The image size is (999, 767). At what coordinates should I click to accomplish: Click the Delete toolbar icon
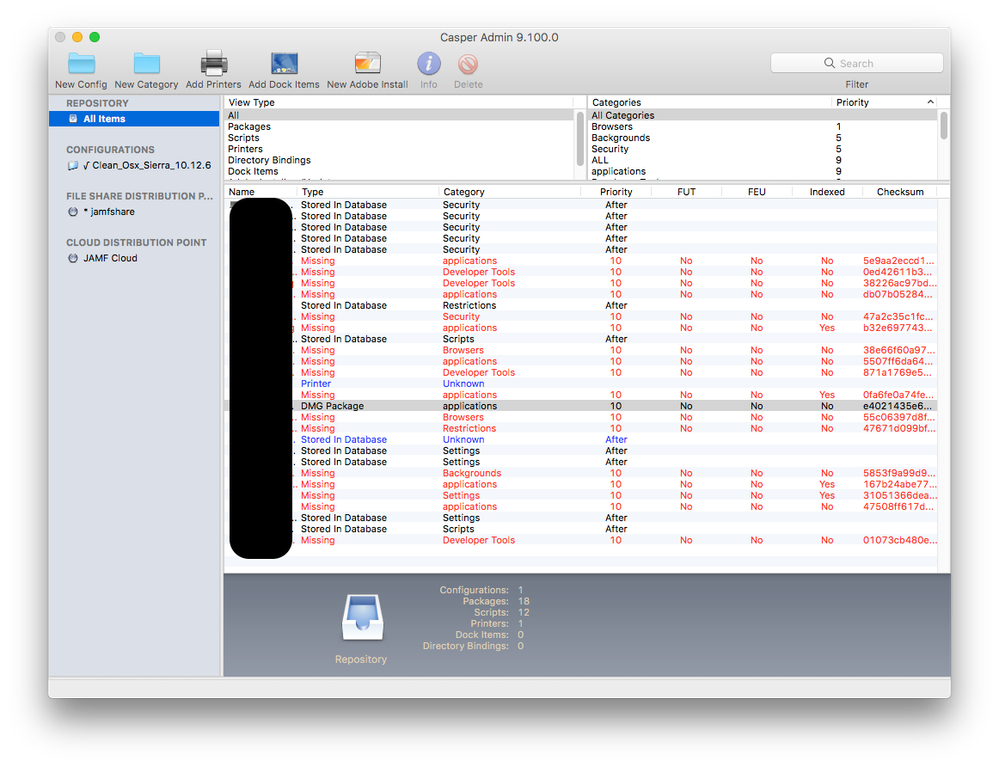click(468, 64)
